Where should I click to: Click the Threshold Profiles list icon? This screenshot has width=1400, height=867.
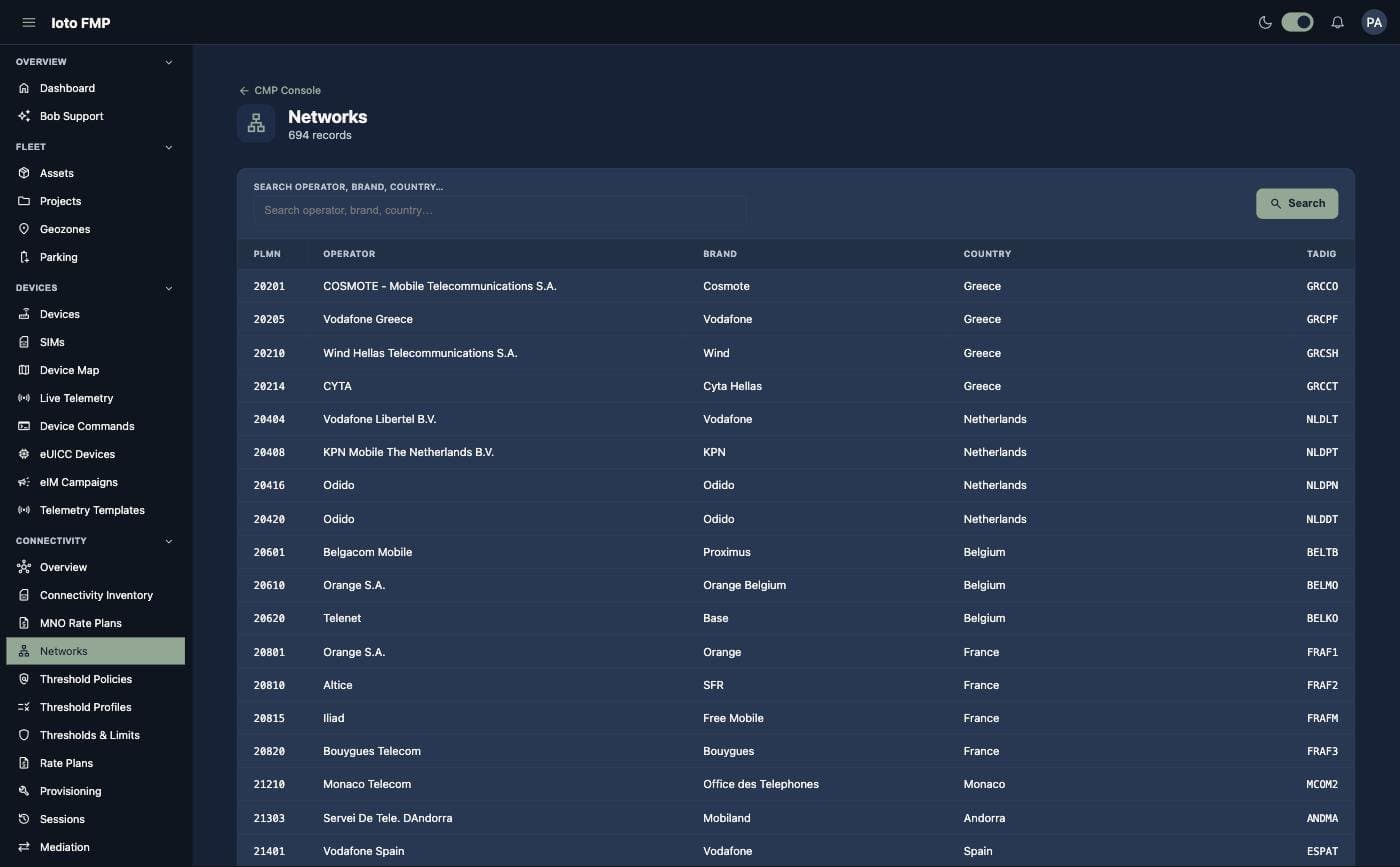click(x=24, y=707)
